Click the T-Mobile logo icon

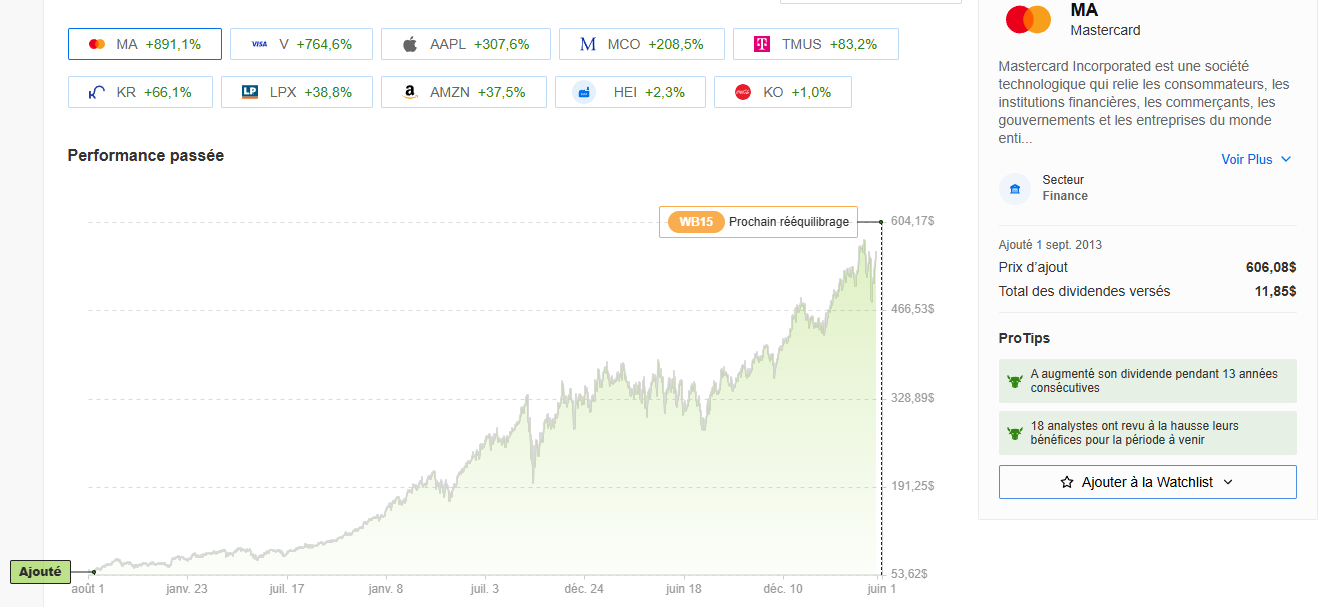(762, 44)
